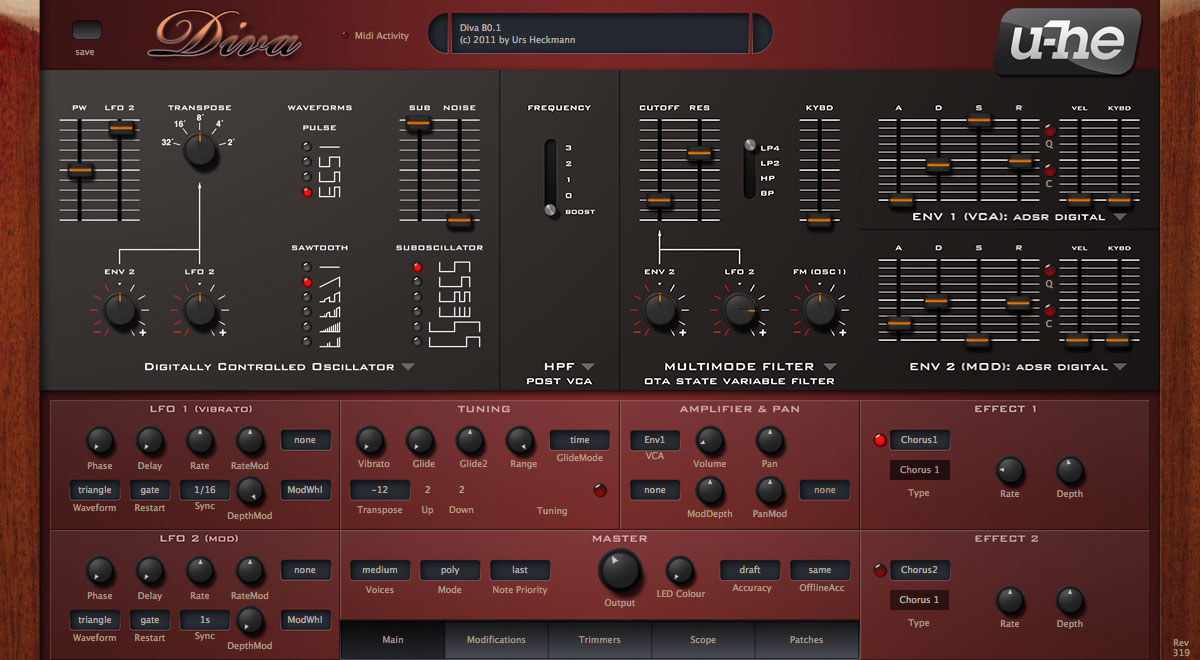Click the Glide2 knob in Tuning
1200x660 pixels.
[470, 440]
